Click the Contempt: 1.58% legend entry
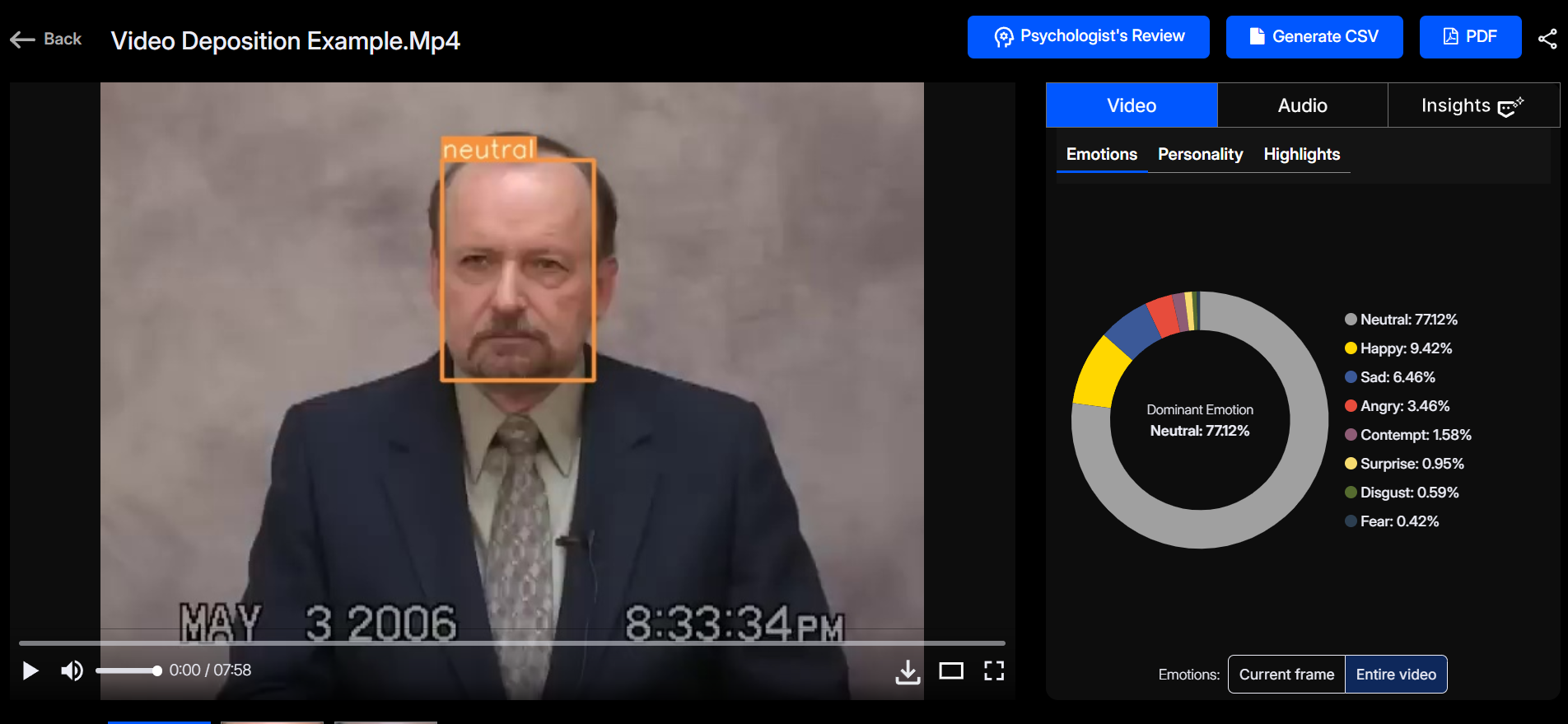This screenshot has width=1568, height=724. tap(1408, 435)
